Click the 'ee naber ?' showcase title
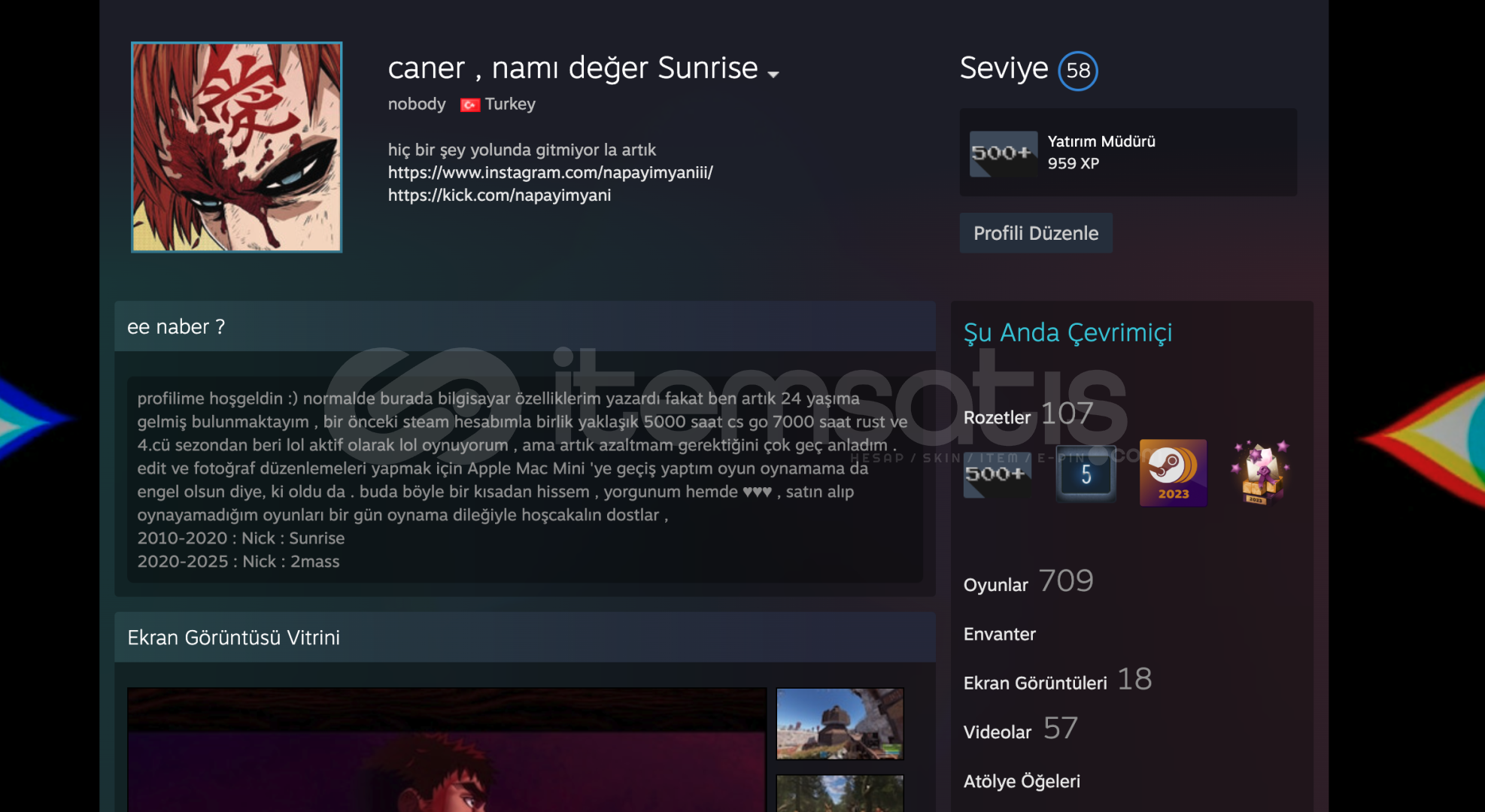This screenshot has width=1485, height=812. (176, 327)
